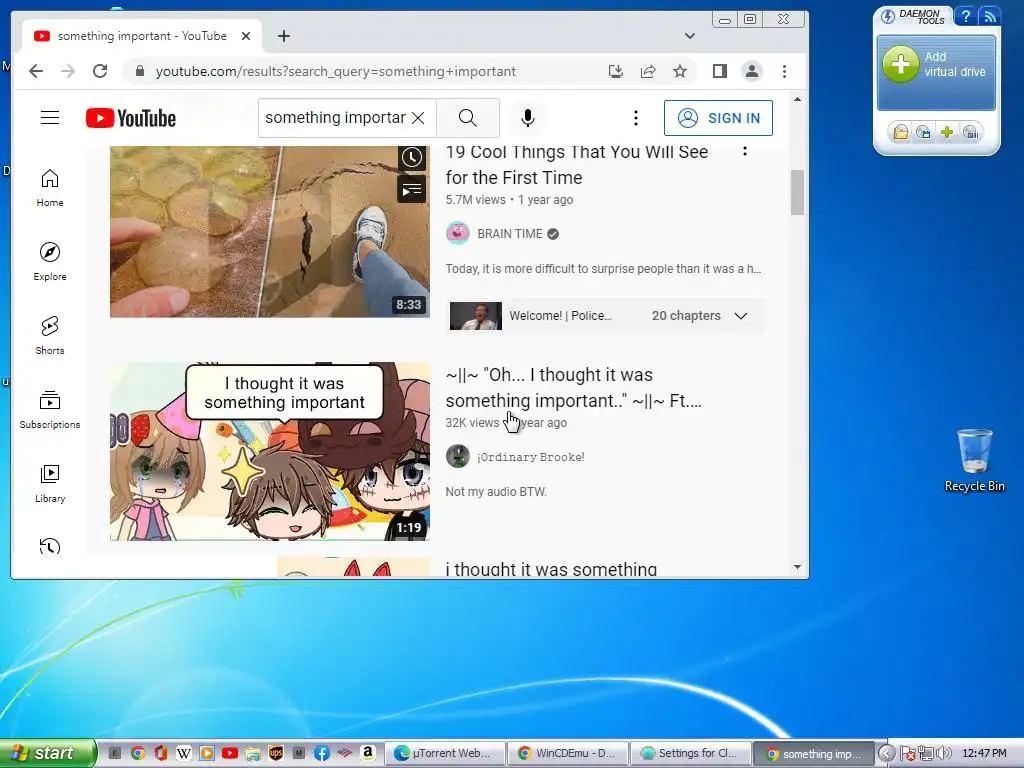Click the Windows start button
The width and height of the screenshot is (1024, 768).
click(x=48, y=753)
